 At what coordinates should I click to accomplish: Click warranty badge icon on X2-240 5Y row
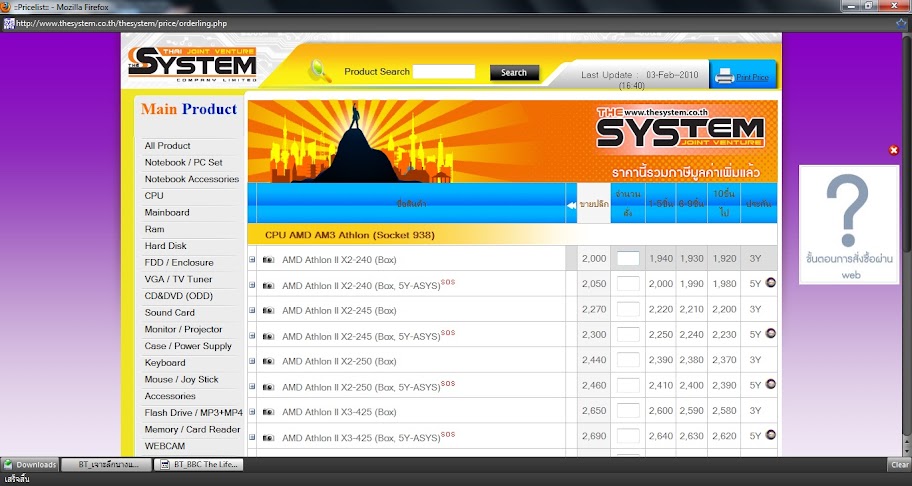point(771,283)
